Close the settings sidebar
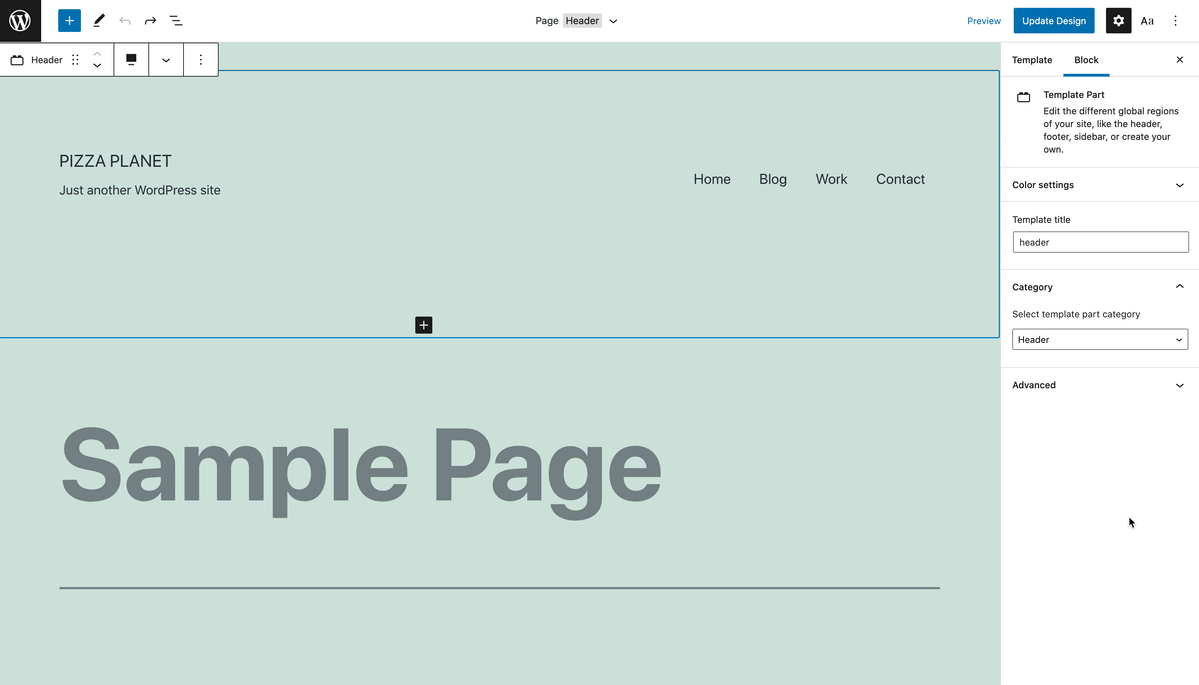This screenshot has height=685, width=1199. pos(1179,60)
